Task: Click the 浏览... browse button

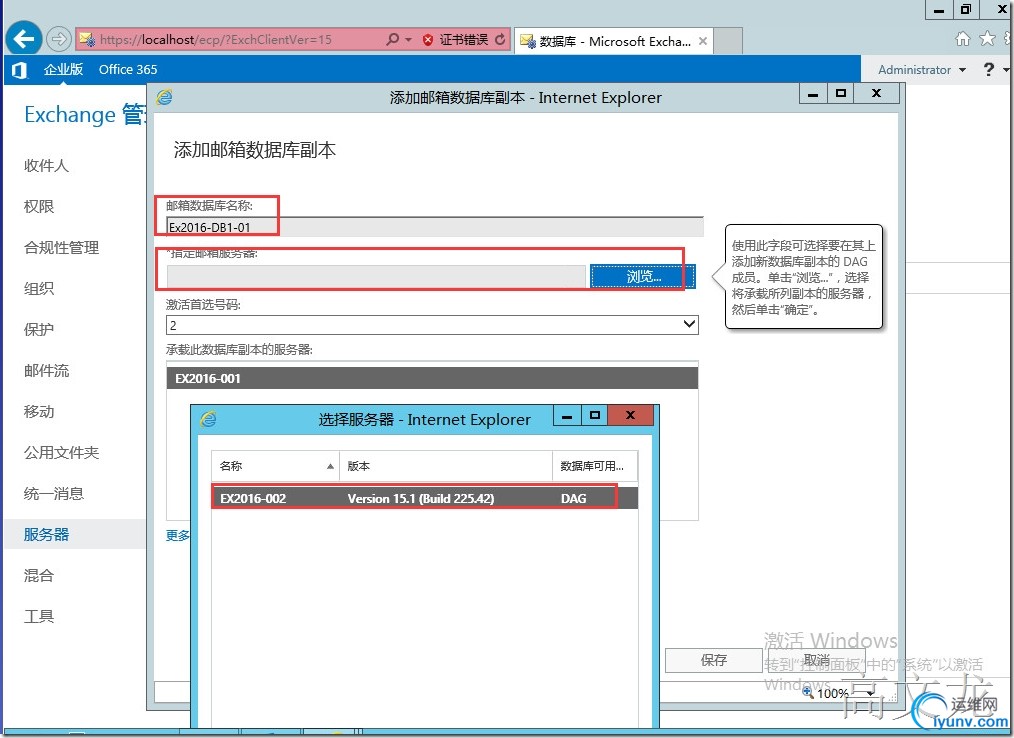Action: (643, 277)
